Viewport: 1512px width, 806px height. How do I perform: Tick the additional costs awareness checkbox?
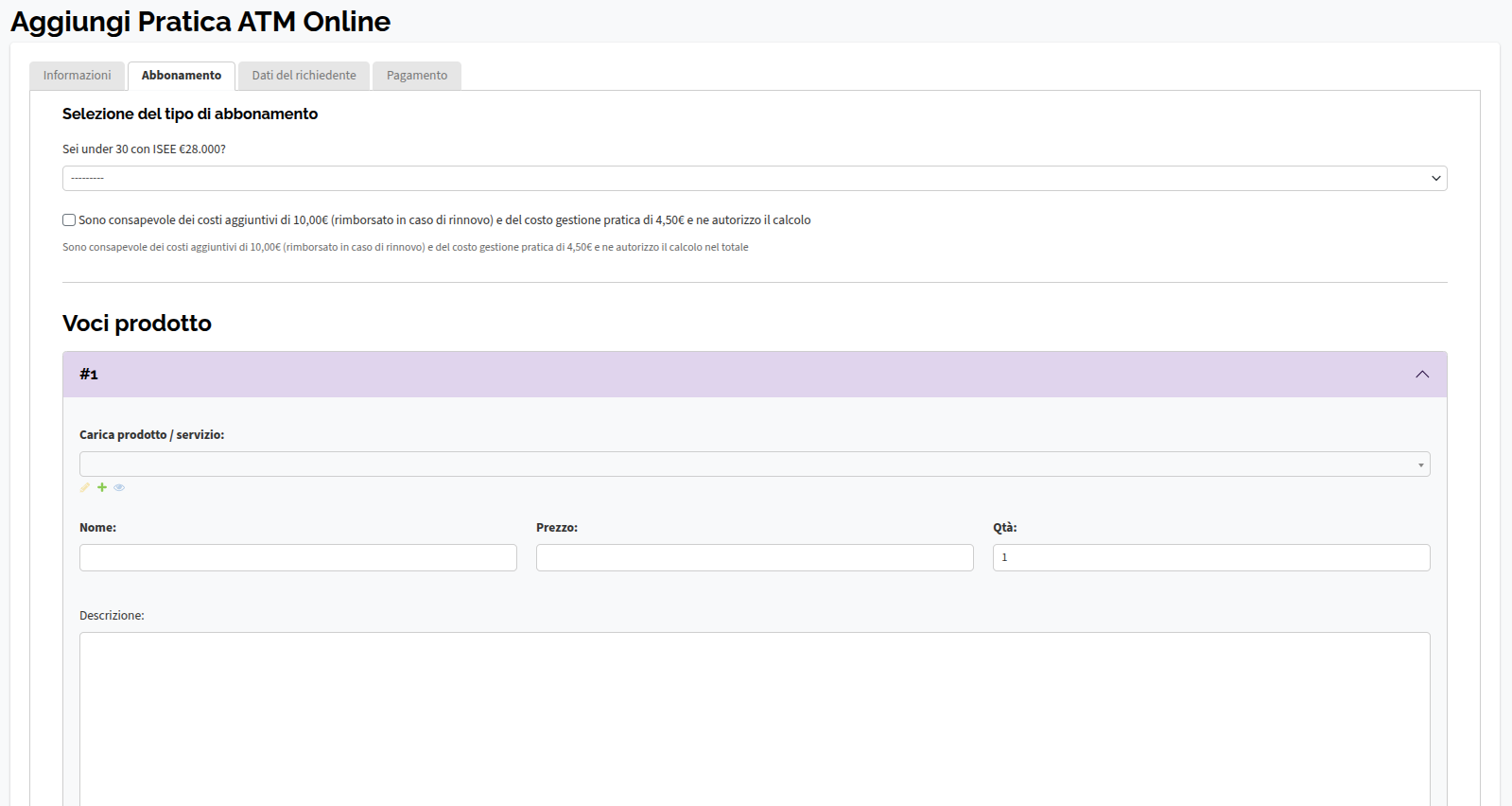click(69, 220)
